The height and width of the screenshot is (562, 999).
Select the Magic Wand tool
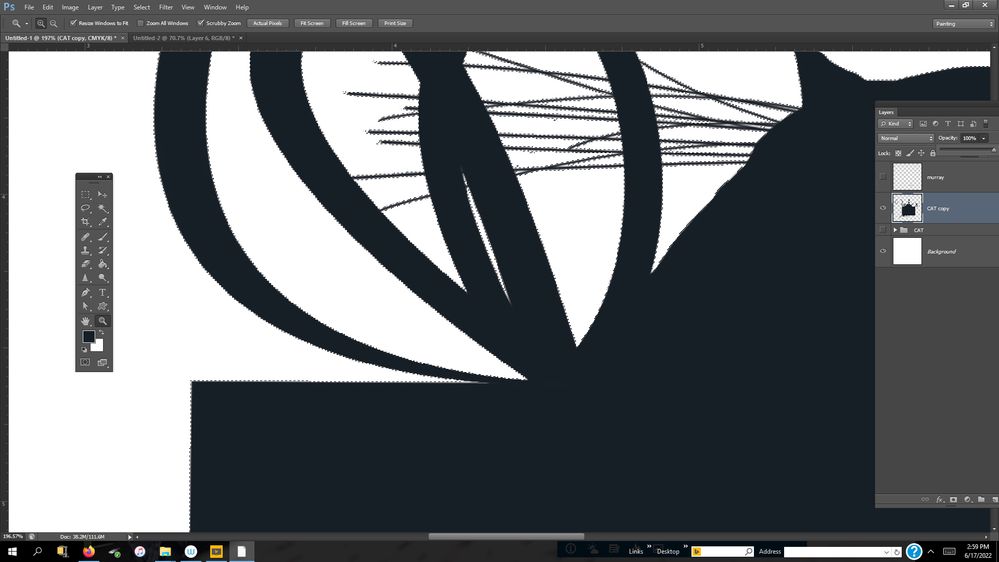pyautogui.click(x=103, y=208)
